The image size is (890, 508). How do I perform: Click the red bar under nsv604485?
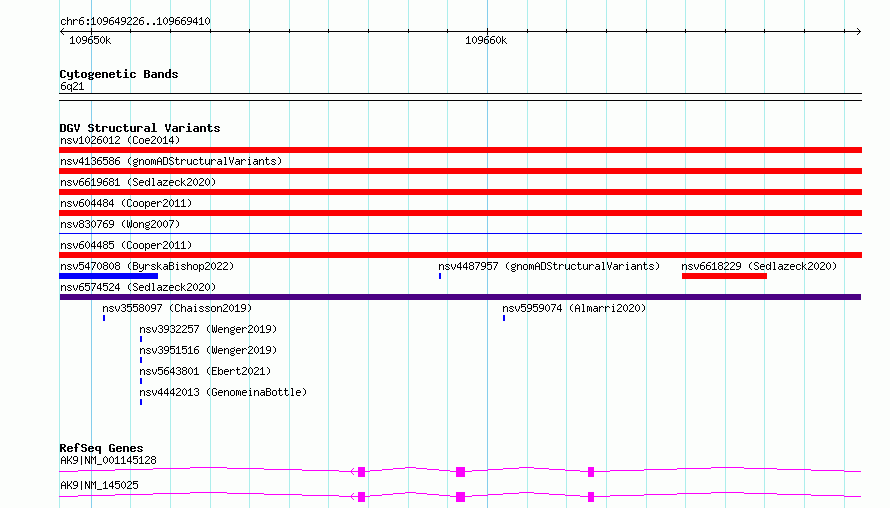point(460,255)
